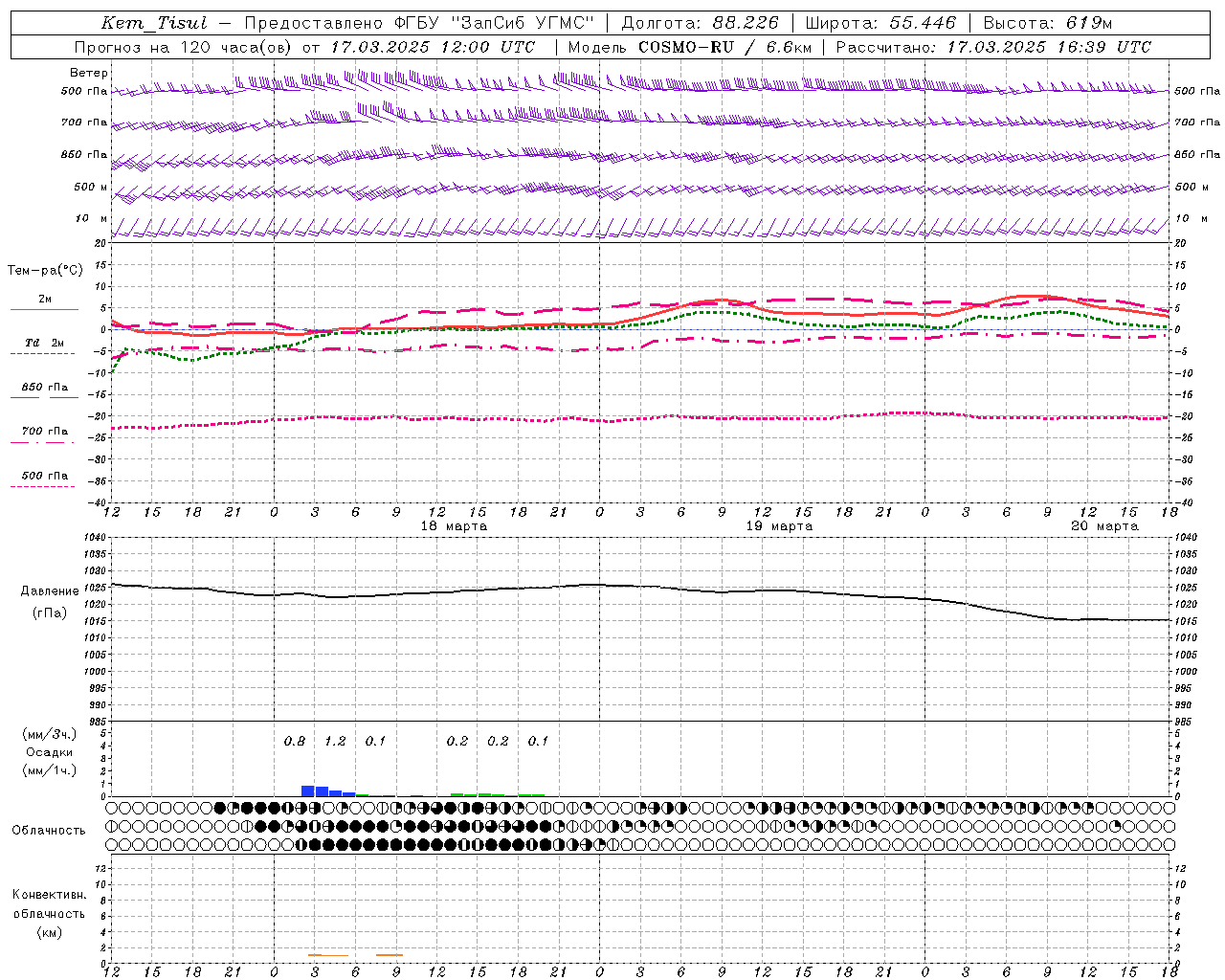The width and height of the screenshot is (1225, 980).
Task: Click the "Широта: 55.446" latitude value
Action: tap(880, 23)
